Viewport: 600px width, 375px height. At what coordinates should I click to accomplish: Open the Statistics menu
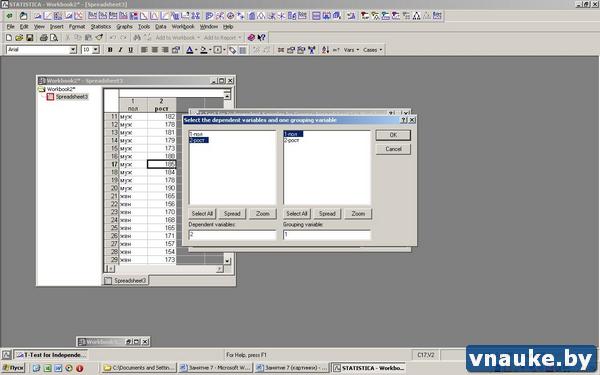[x=101, y=27]
